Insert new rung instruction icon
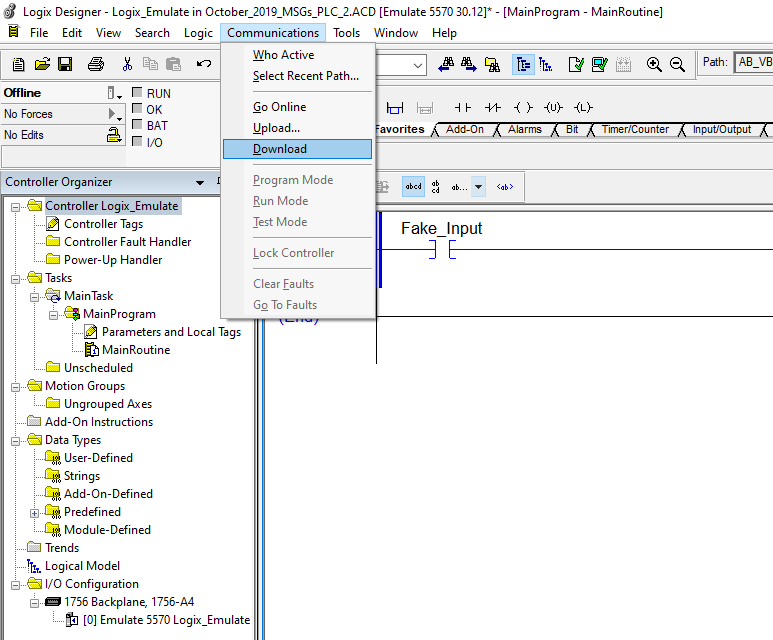This screenshot has height=640, width=773. coord(395,107)
